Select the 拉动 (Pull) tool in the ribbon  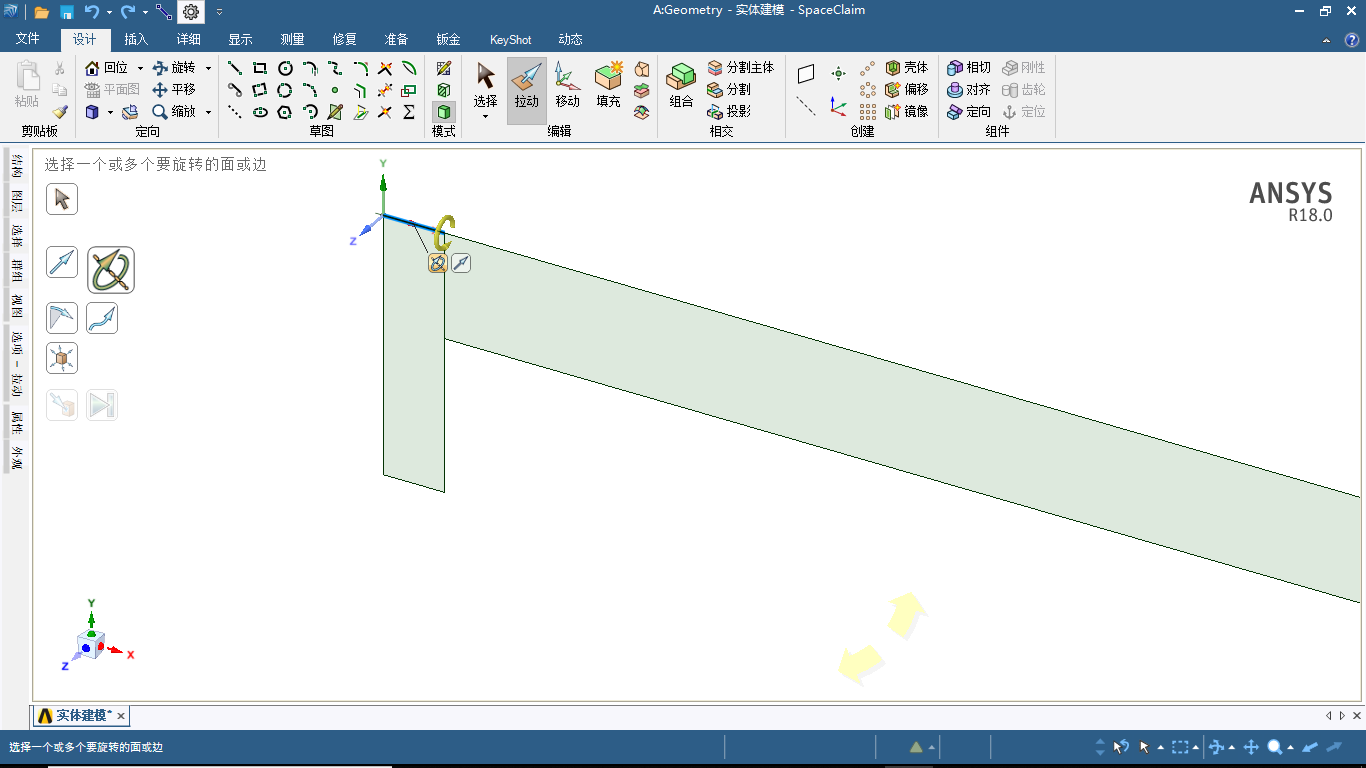(x=527, y=88)
